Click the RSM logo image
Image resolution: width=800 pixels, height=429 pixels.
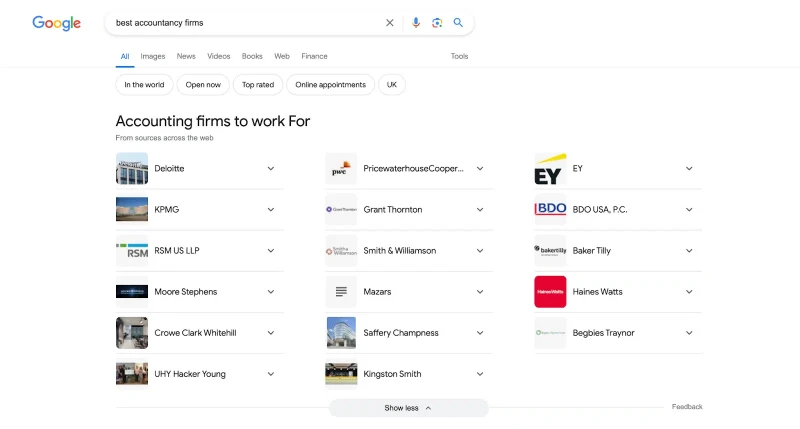click(132, 250)
